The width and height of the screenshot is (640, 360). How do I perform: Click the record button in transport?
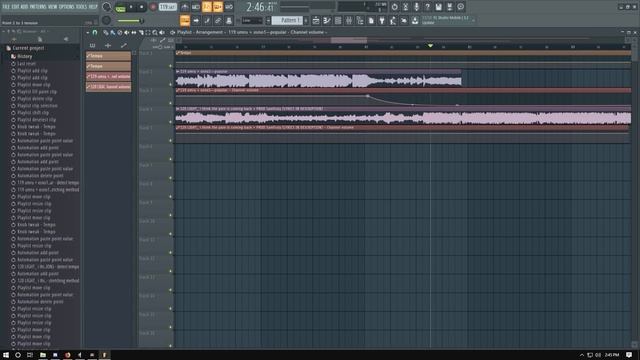pos(153,7)
